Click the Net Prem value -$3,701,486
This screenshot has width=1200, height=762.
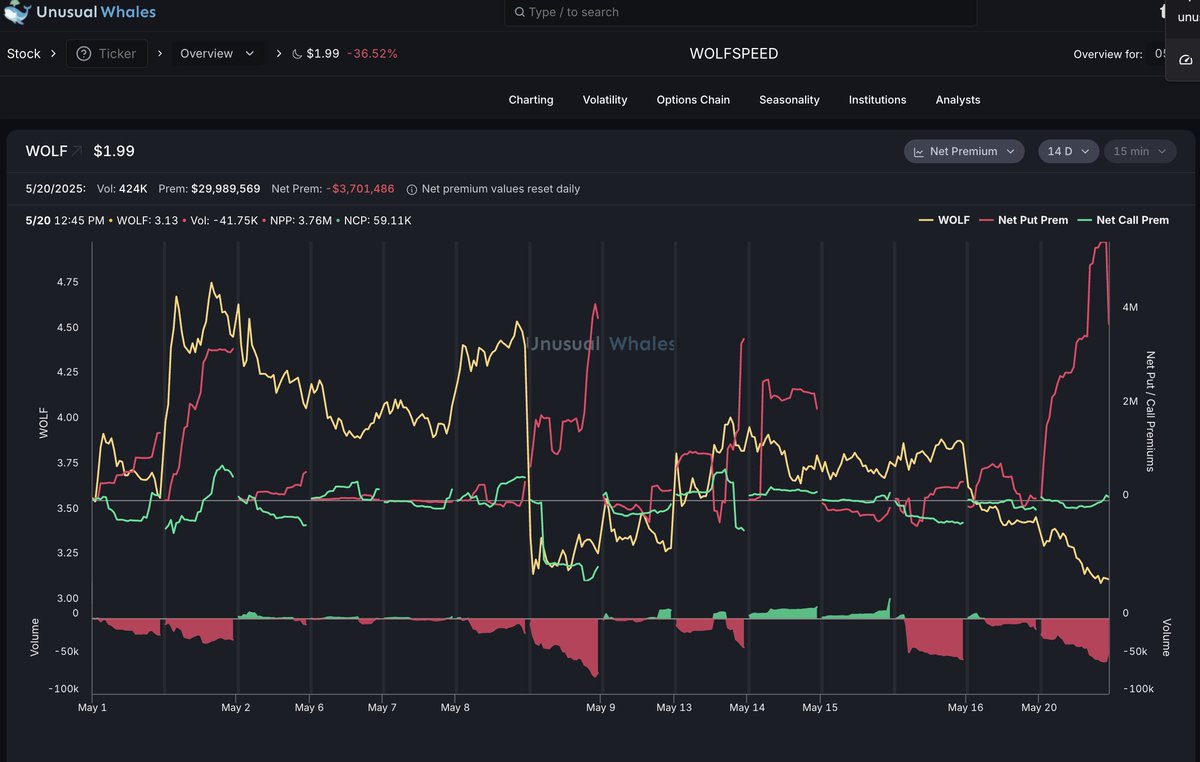click(x=360, y=189)
